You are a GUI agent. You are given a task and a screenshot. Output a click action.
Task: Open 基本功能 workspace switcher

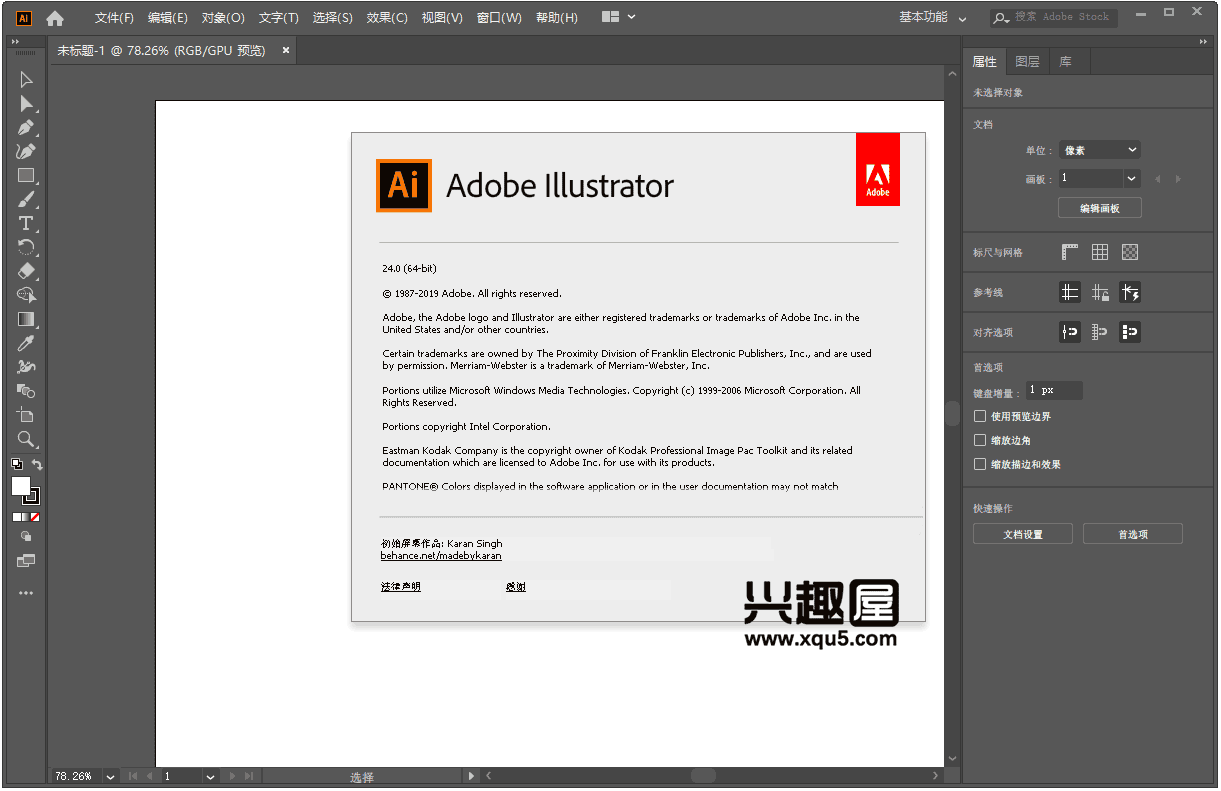tap(932, 17)
